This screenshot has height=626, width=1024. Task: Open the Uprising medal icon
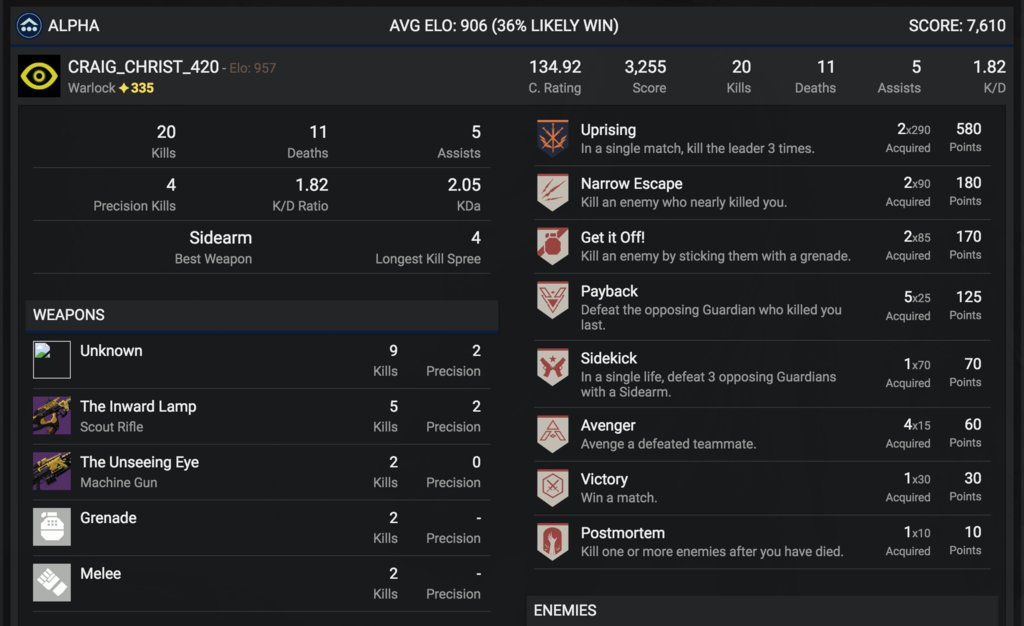(x=552, y=138)
